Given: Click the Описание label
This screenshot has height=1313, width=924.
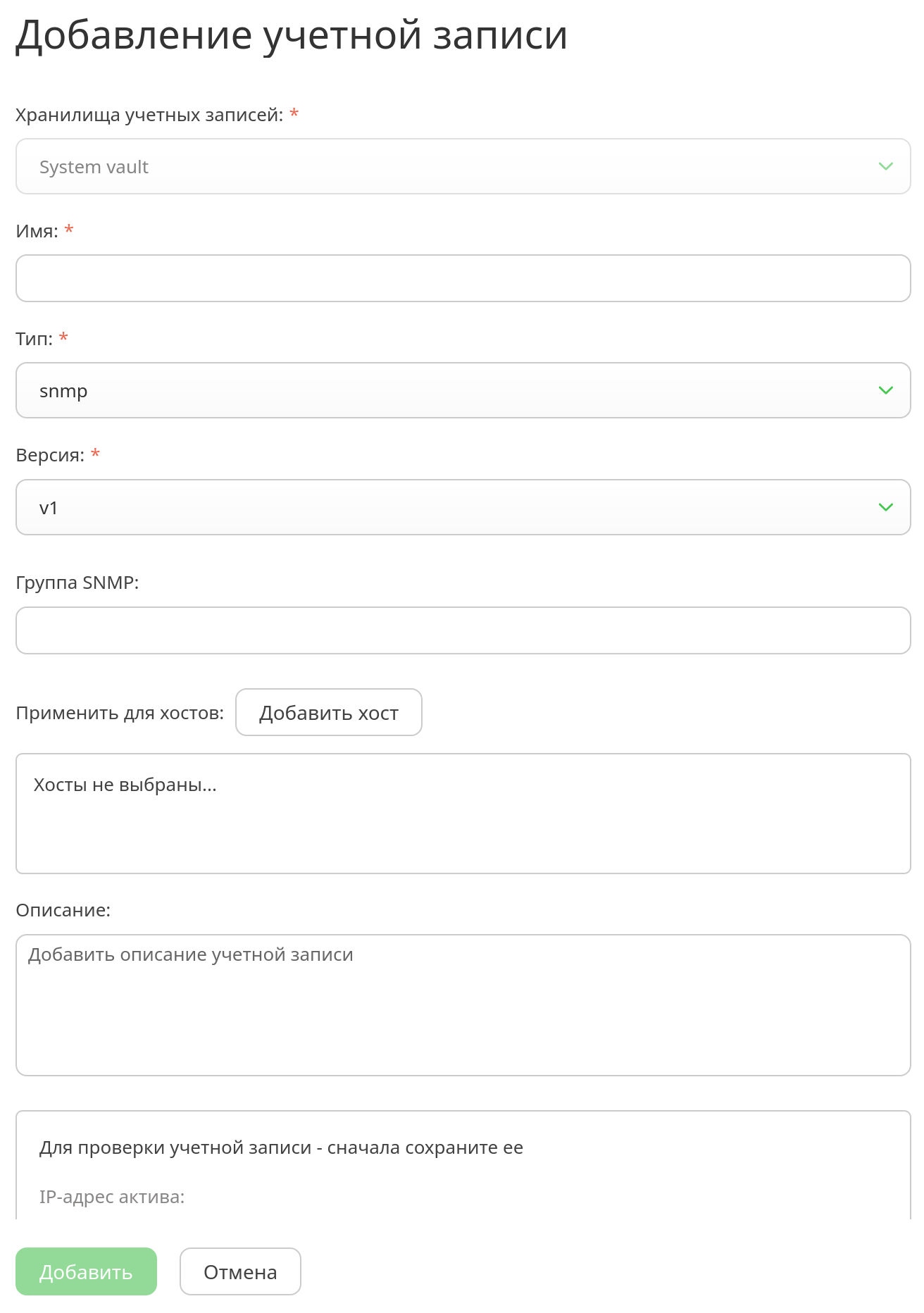Looking at the screenshot, I should pyautogui.click(x=63, y=910).
